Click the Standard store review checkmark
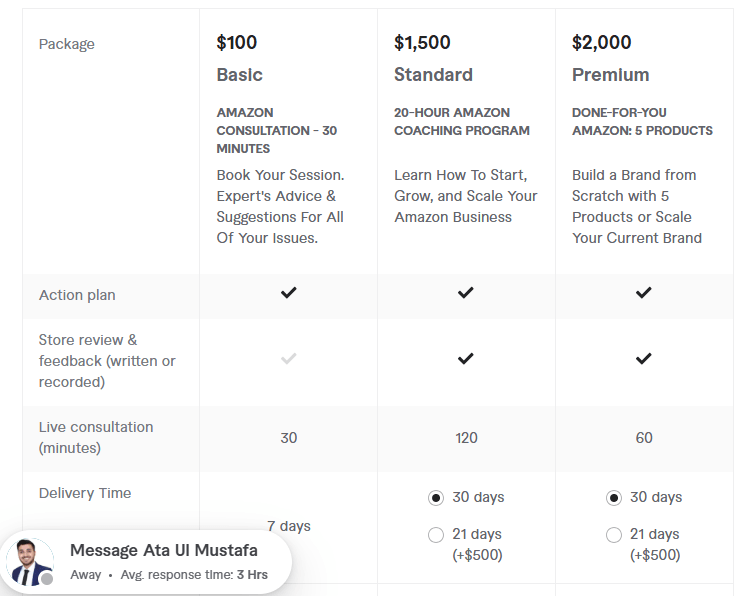The height and width of the screenshot is (596, 749). coord(466,358)
